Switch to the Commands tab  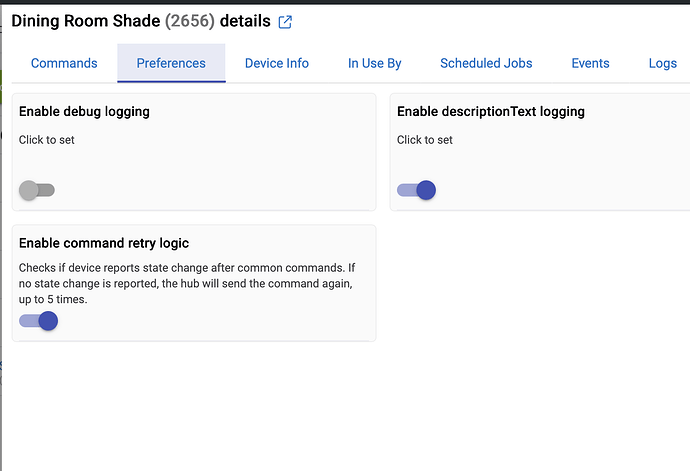point(64,63)
